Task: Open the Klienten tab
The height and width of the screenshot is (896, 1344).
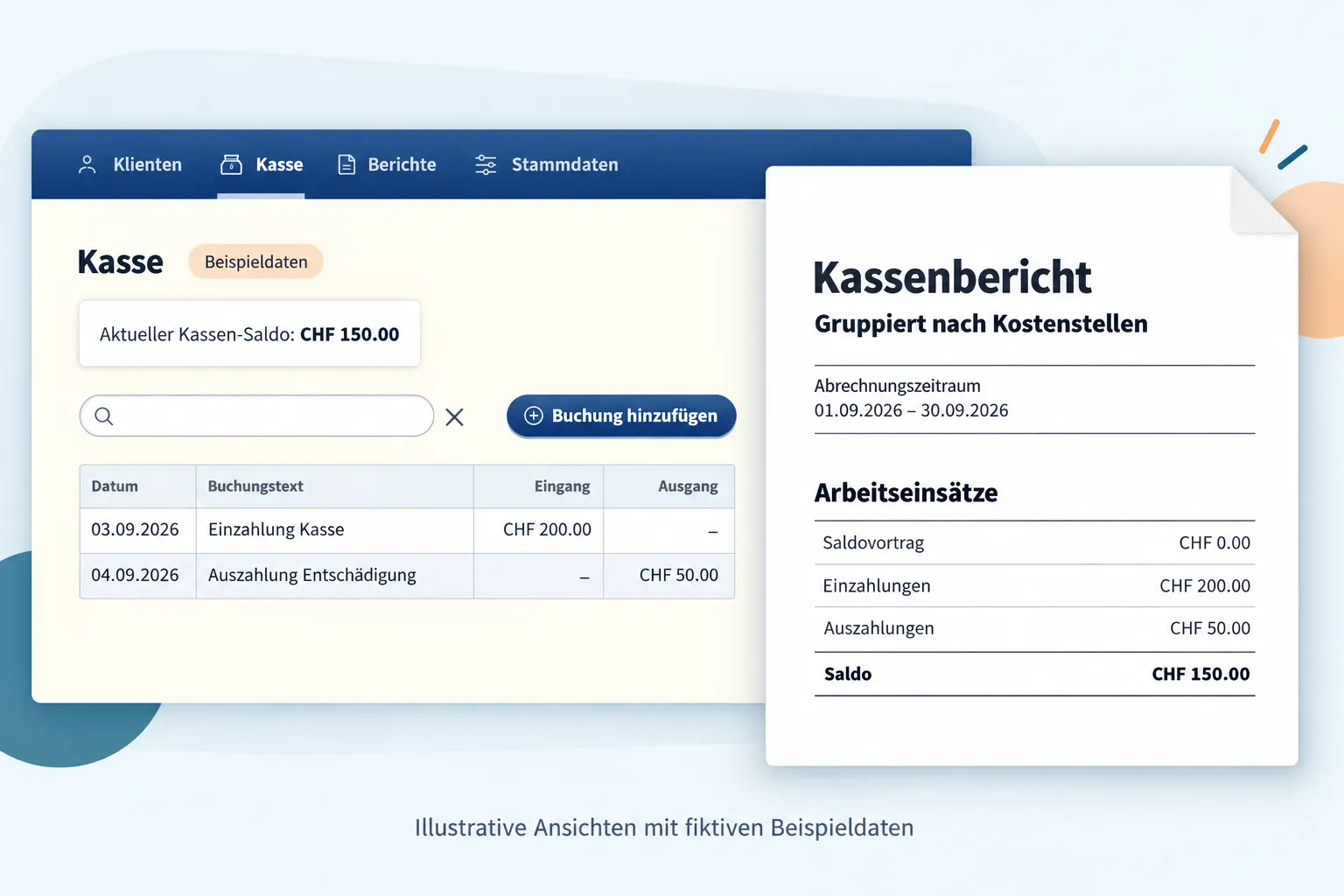Action: click(x=129, y=164)
